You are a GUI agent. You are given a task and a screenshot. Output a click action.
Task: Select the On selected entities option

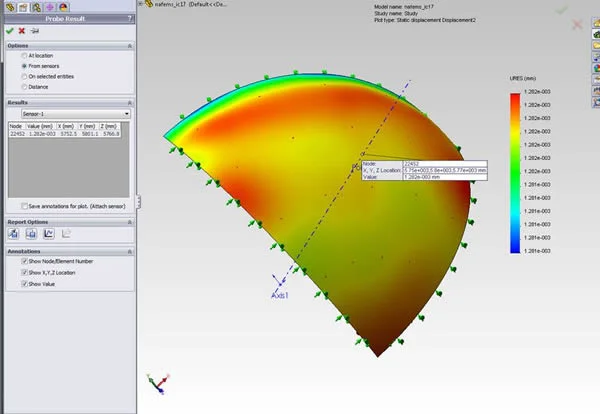tap(25, 76)
